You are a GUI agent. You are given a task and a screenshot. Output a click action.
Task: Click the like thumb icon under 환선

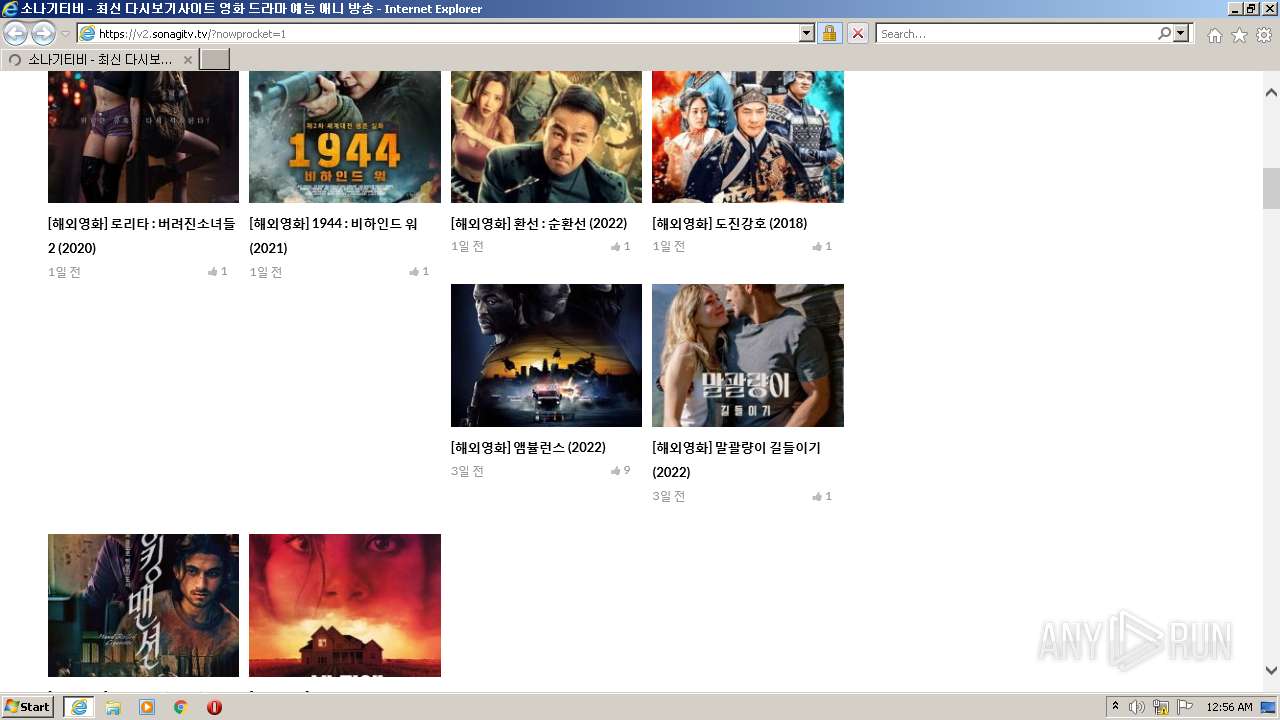point(616,247)
